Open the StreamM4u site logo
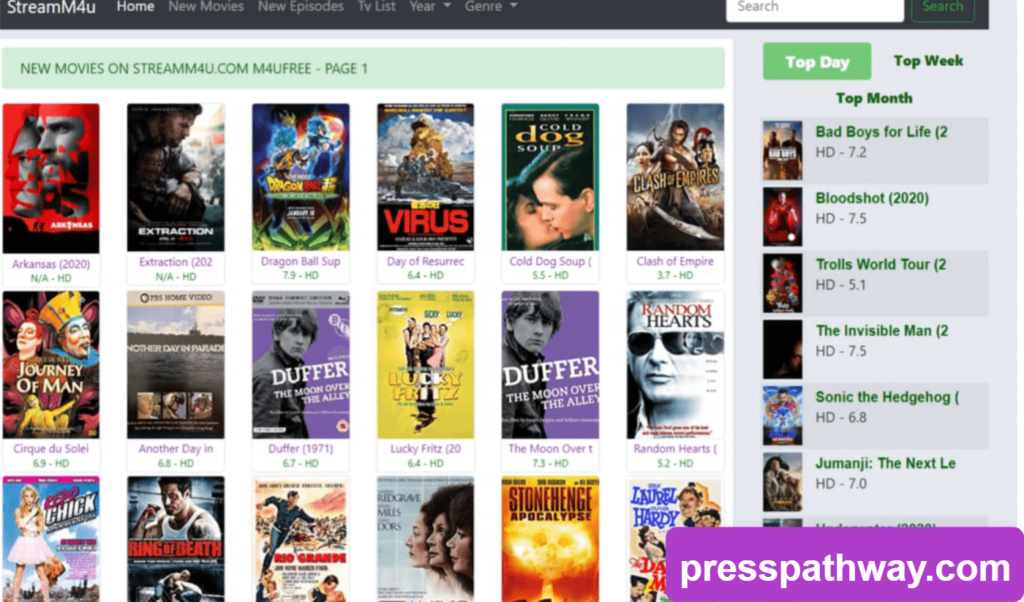 pos(51,7)
